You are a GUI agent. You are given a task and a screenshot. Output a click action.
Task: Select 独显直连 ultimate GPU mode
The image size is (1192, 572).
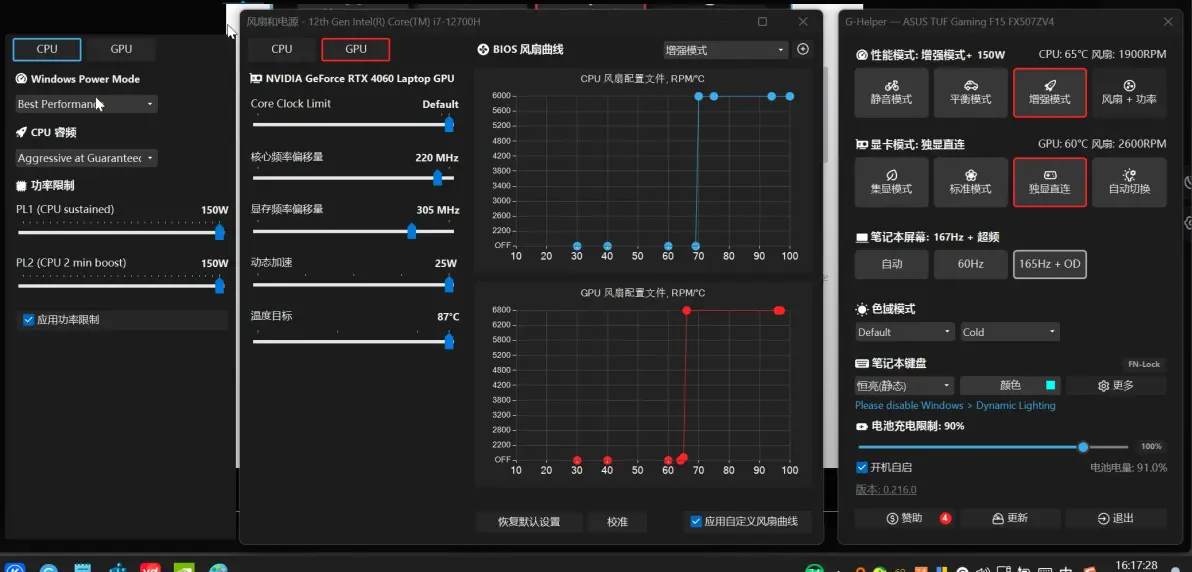pos(1049,183)
